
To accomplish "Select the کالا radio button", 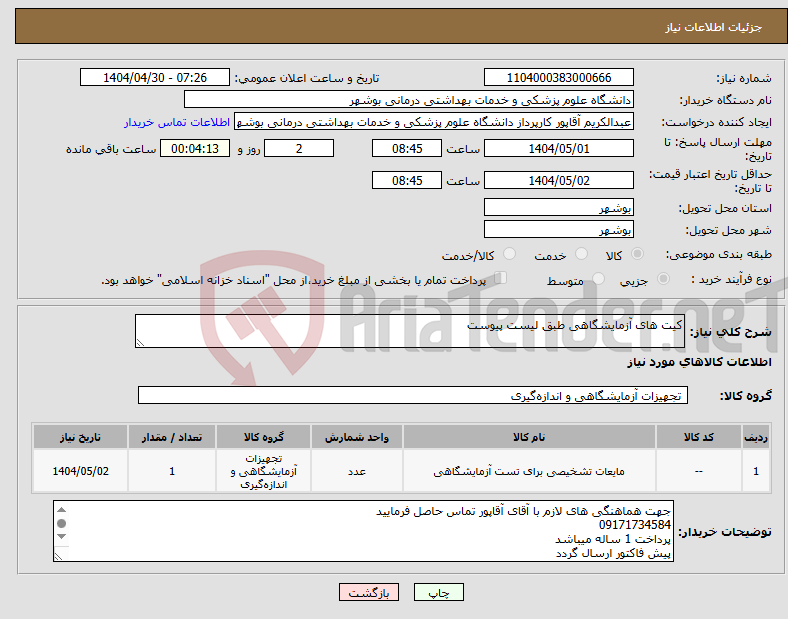I will pos(637,254).
